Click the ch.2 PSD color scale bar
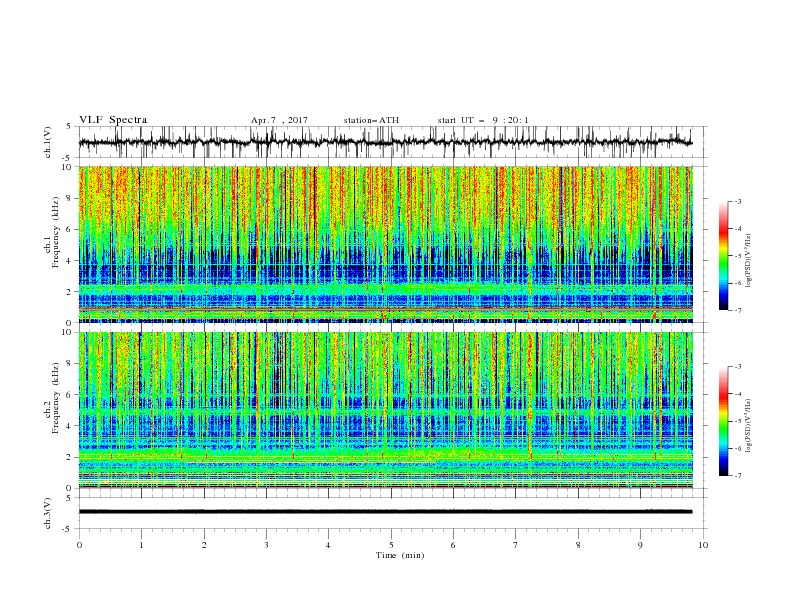792x612 pixels. (723, 421)
